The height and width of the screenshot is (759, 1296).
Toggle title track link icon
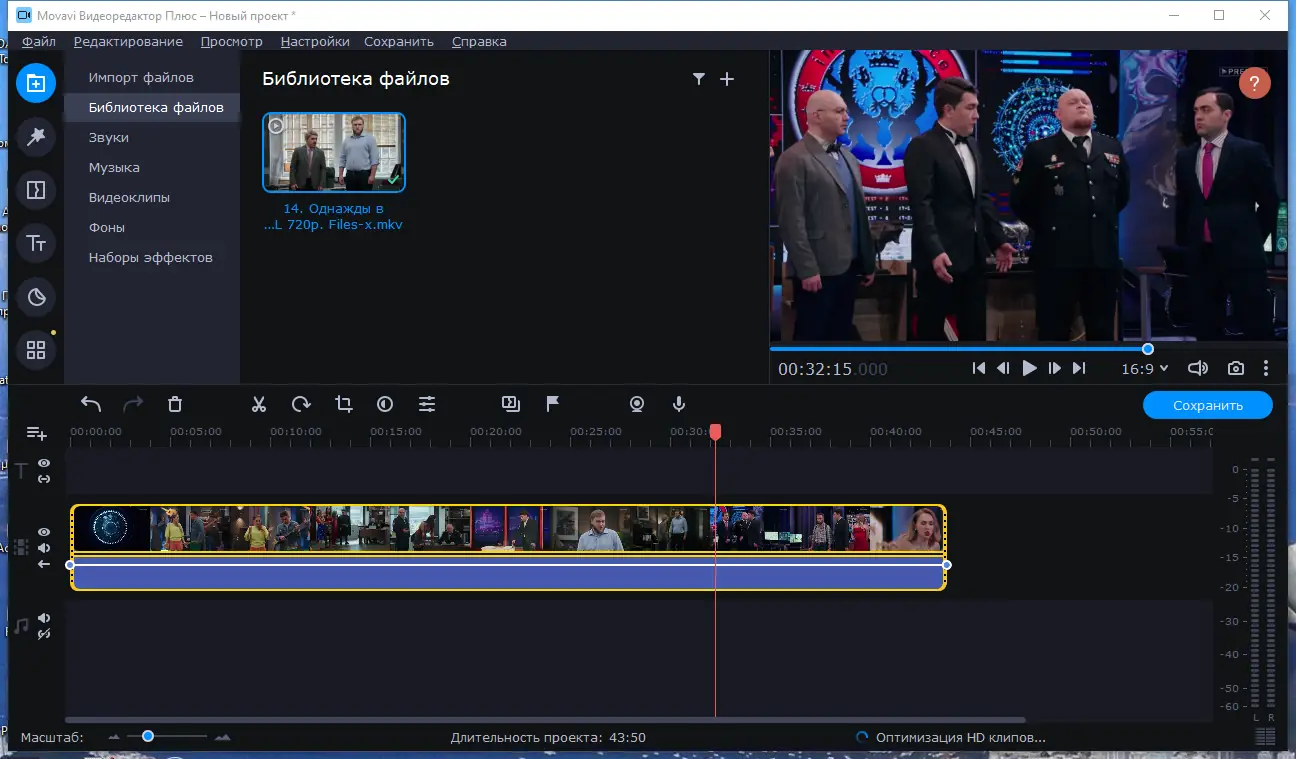(x=44, y=479)
